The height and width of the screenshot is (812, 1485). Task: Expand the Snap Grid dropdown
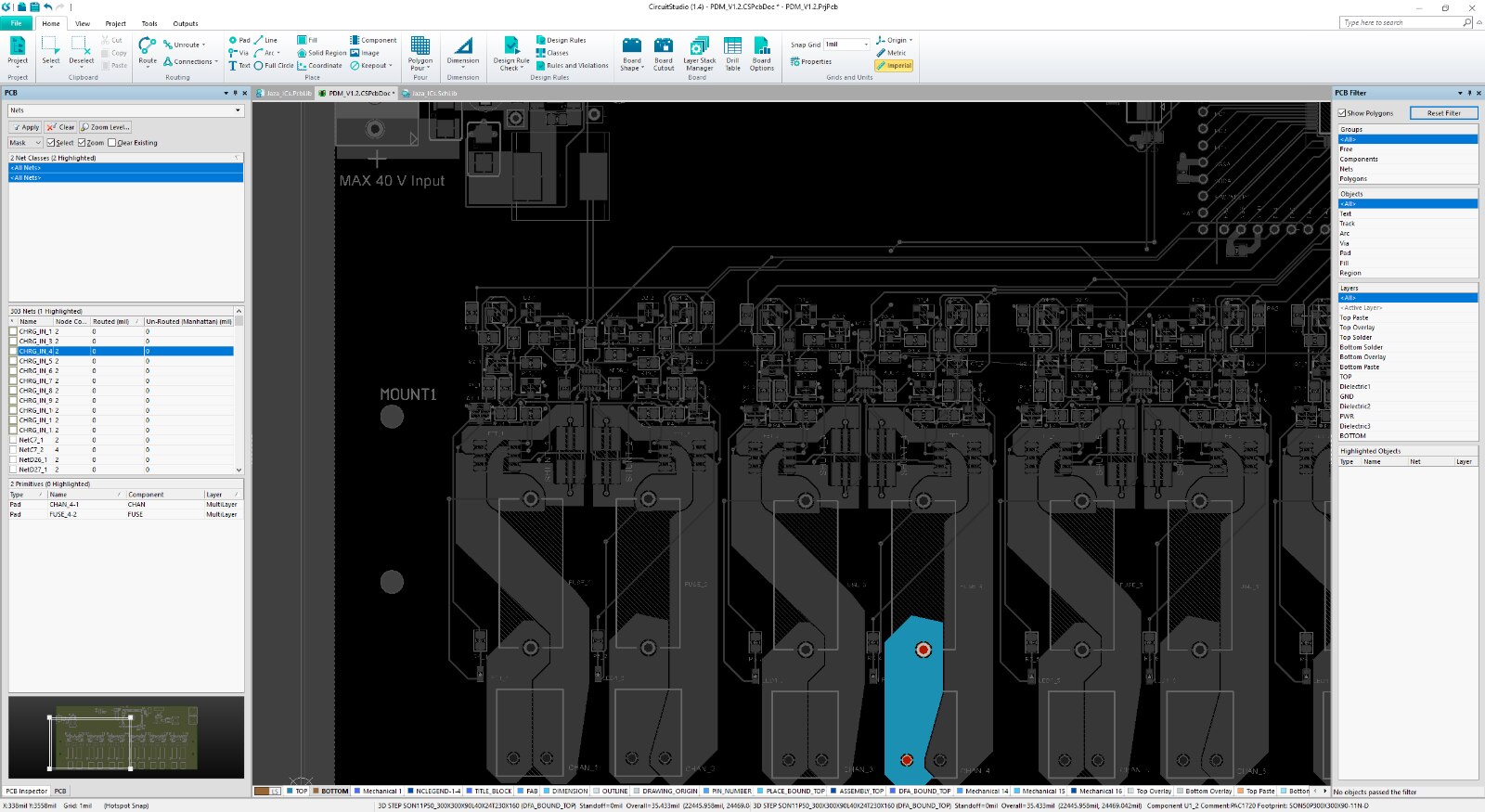(866, 45)
